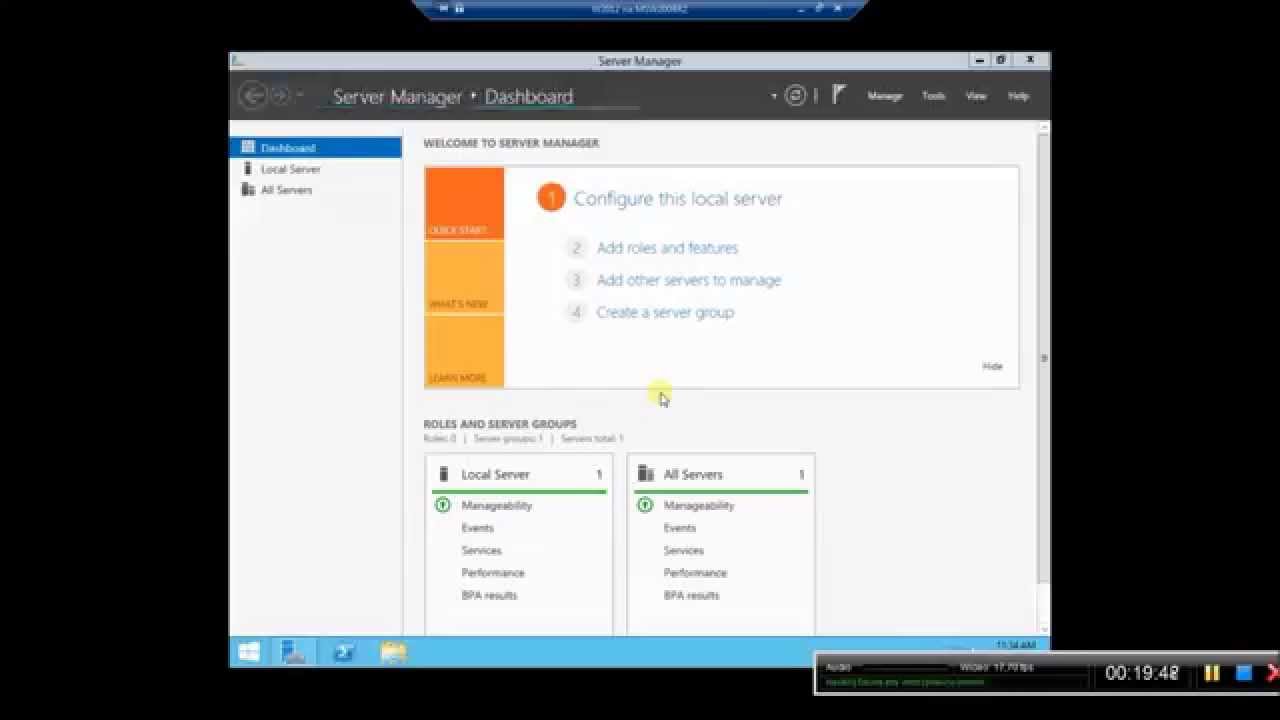Go back with the Back arrow button

pos(253,96)
